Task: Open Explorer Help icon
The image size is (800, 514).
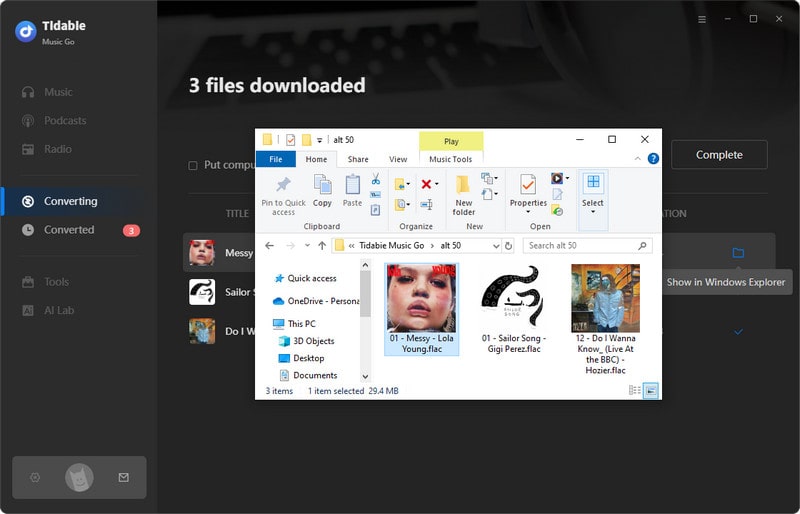Action: coord(653,159)
